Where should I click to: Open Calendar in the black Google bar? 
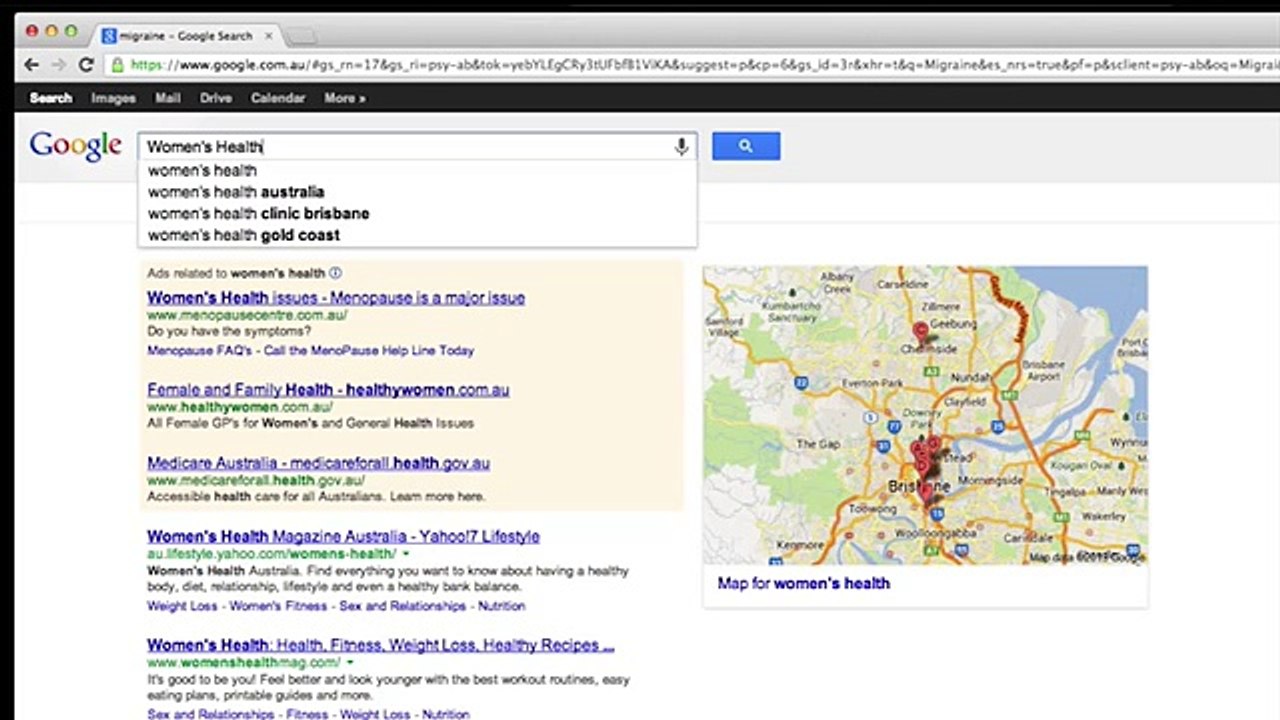278,98
